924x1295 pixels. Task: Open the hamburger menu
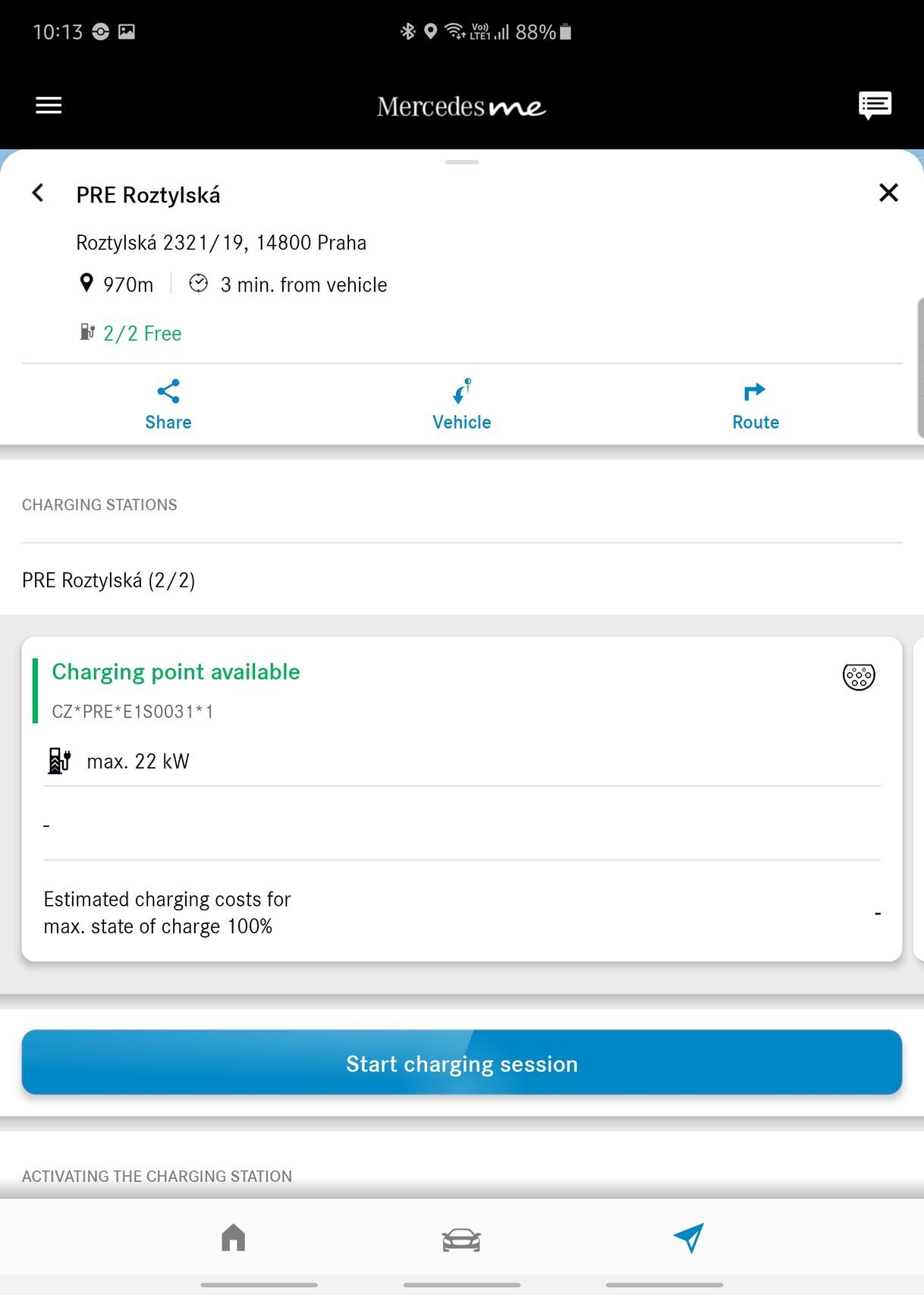(x=49, y=105)
